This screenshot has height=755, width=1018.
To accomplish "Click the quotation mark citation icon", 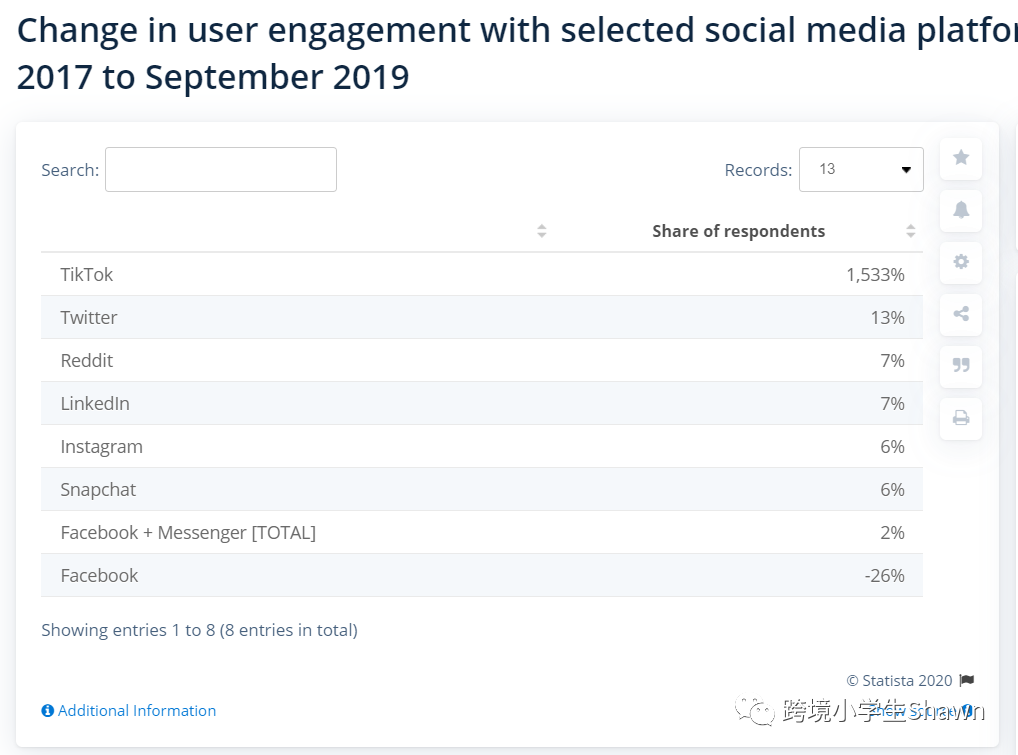I will [961, 366].
